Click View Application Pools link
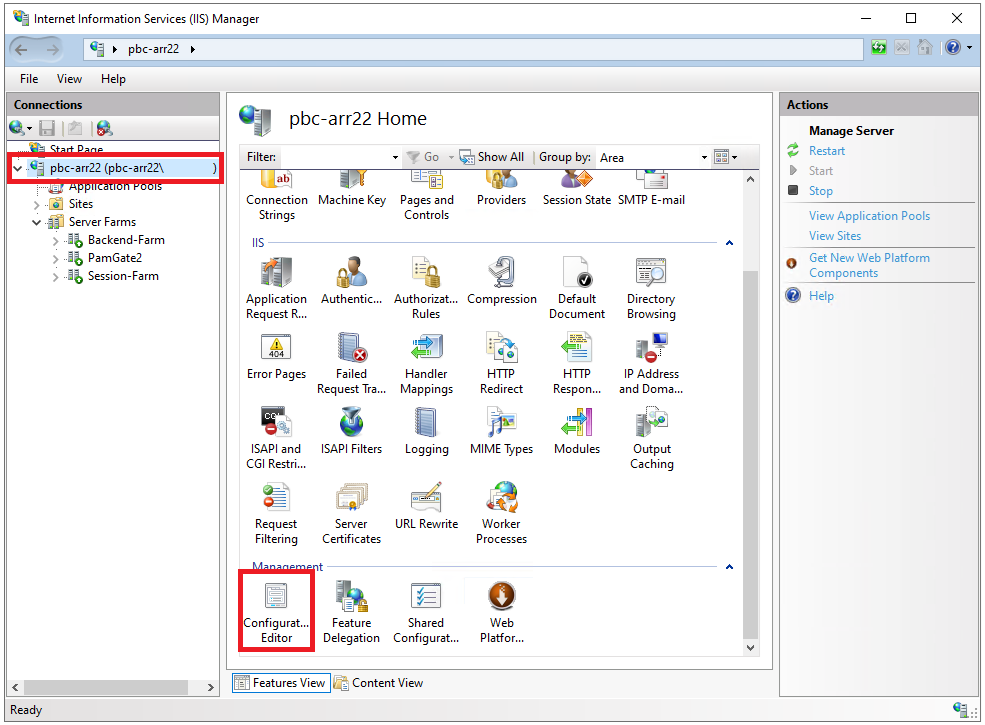The height and width of the screenshot is (725, 985). tap(869, 215)
